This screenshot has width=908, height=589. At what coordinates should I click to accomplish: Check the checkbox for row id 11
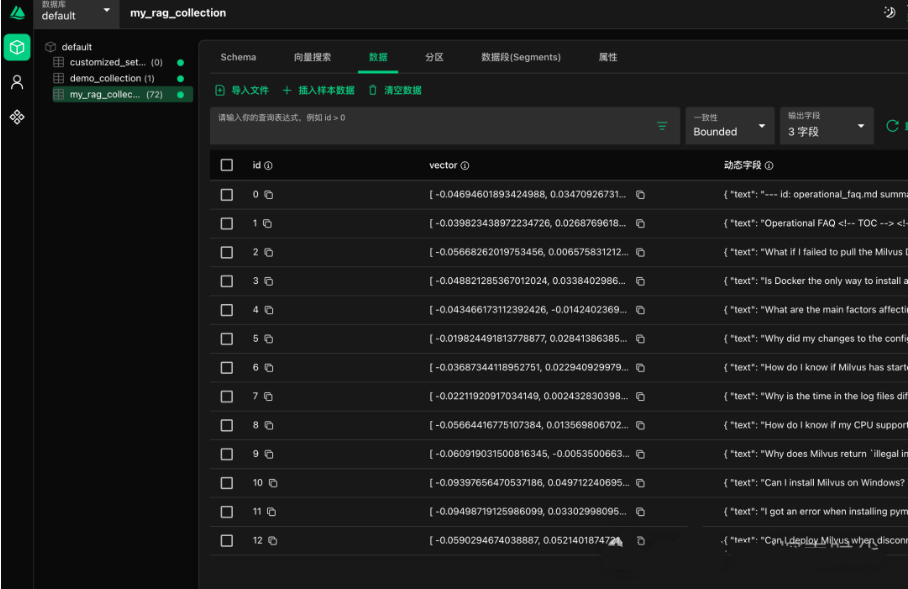coord(227,512)
